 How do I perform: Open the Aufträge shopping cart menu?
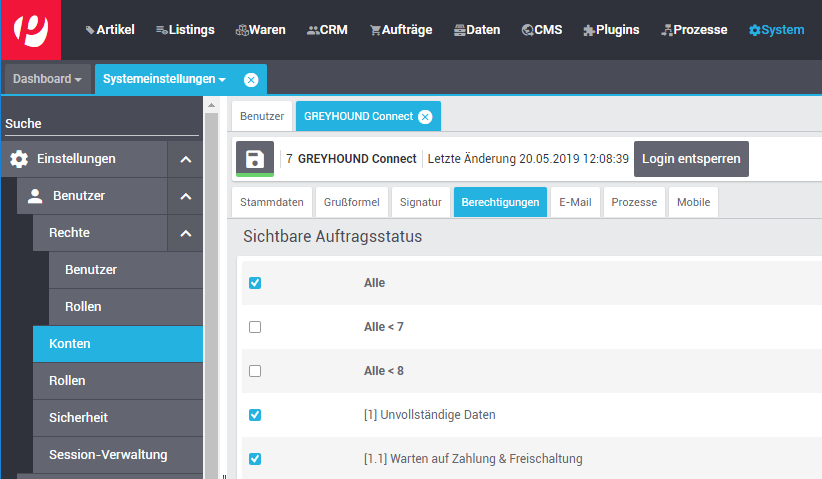[x=401, y=30]
